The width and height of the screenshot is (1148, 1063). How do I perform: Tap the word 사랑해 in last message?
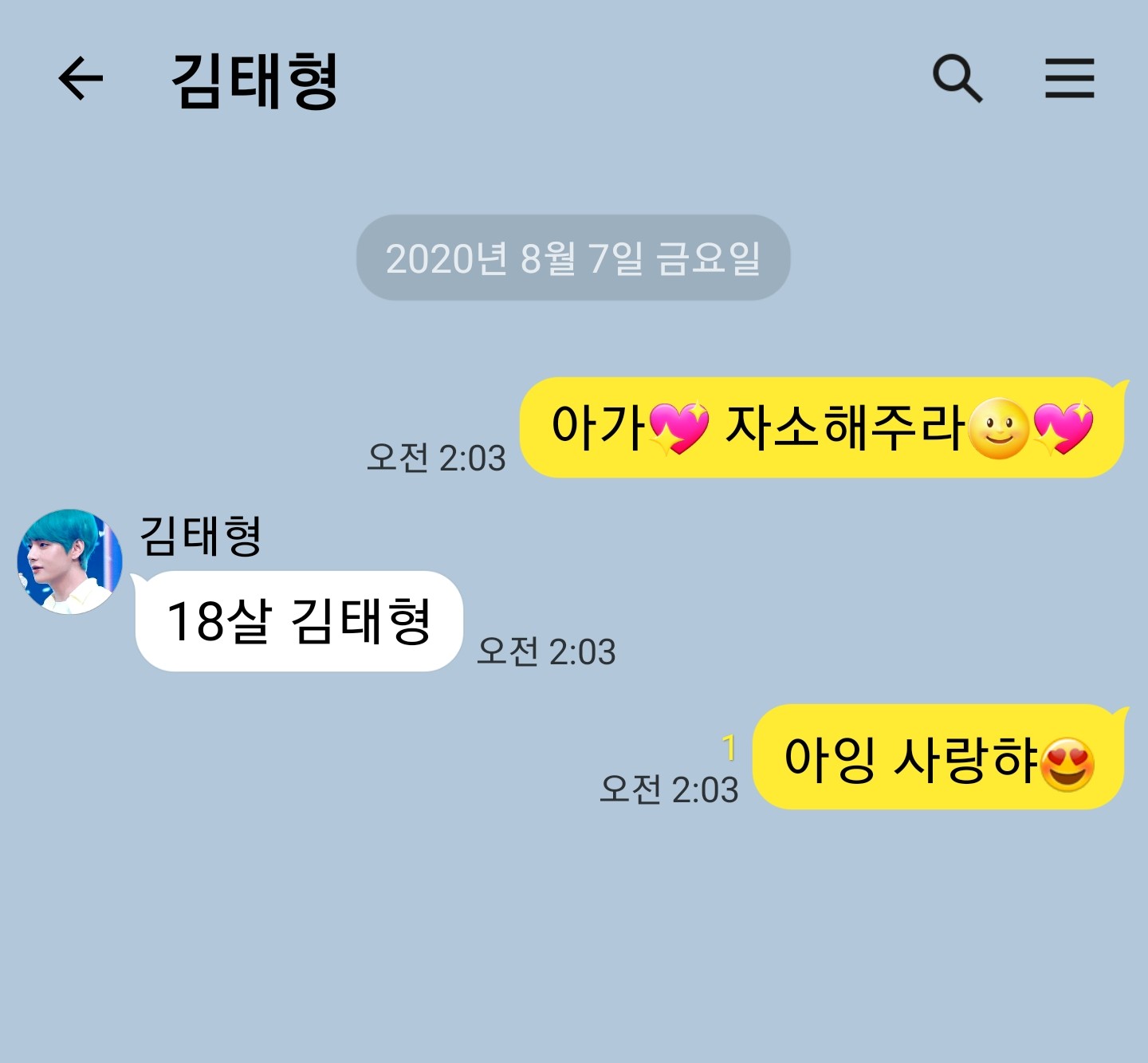click(x=965, y=758)
